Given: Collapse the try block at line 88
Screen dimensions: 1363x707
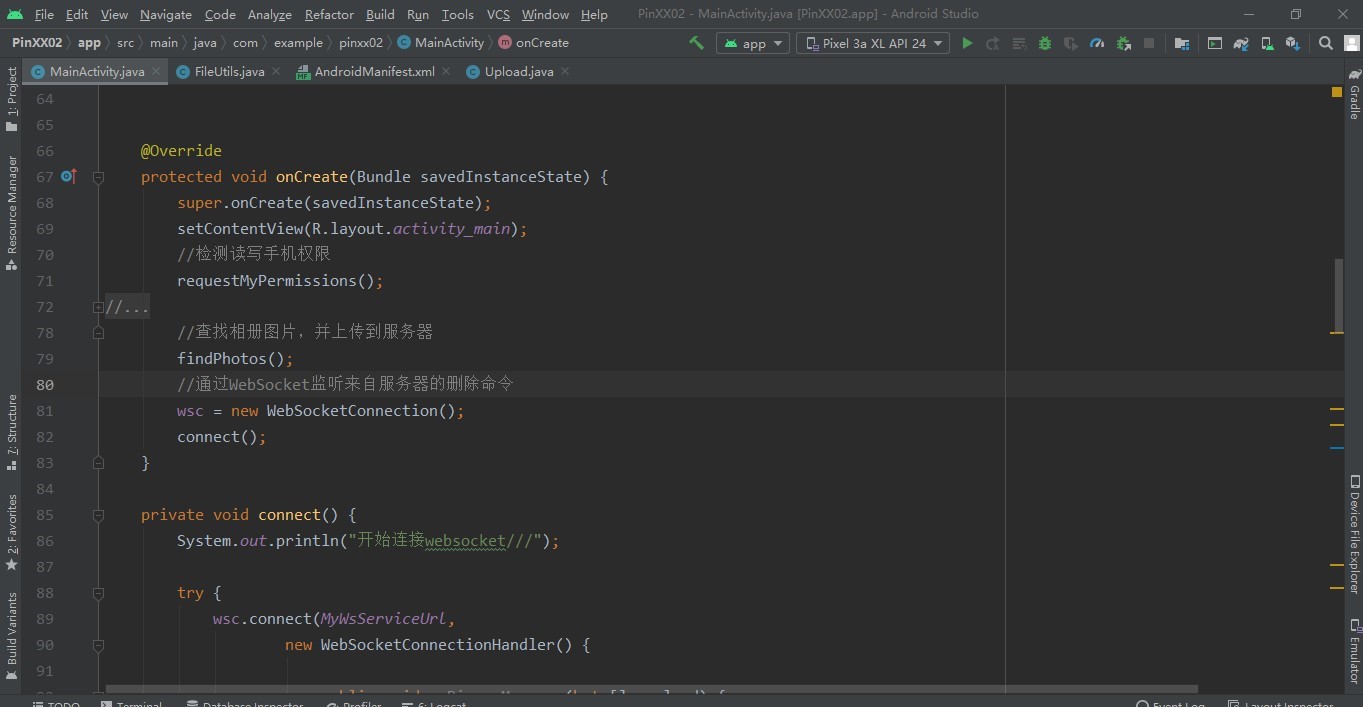Looking at the screenshot, I should (x=98, y=593).
